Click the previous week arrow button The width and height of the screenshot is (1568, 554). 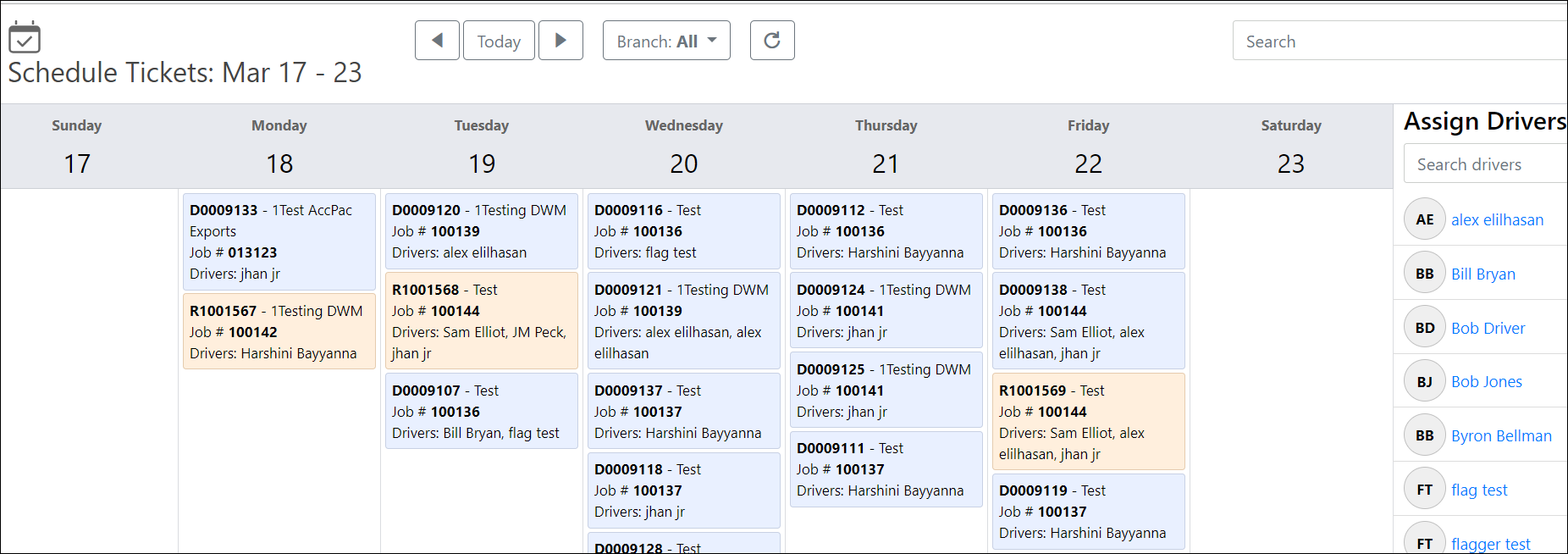(x=437, y=41)
